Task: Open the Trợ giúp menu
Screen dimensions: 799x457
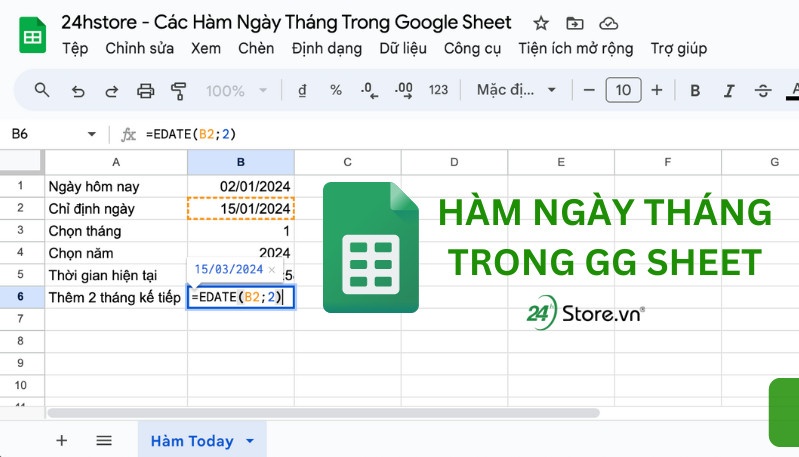Action: click(x=679, y=48)
